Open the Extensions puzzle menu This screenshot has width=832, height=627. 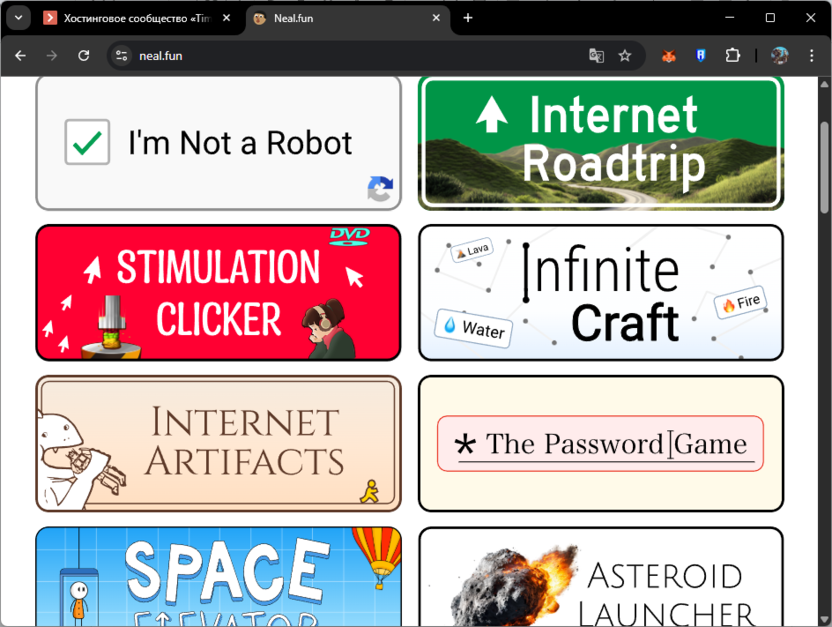click(x=732, y=56)
